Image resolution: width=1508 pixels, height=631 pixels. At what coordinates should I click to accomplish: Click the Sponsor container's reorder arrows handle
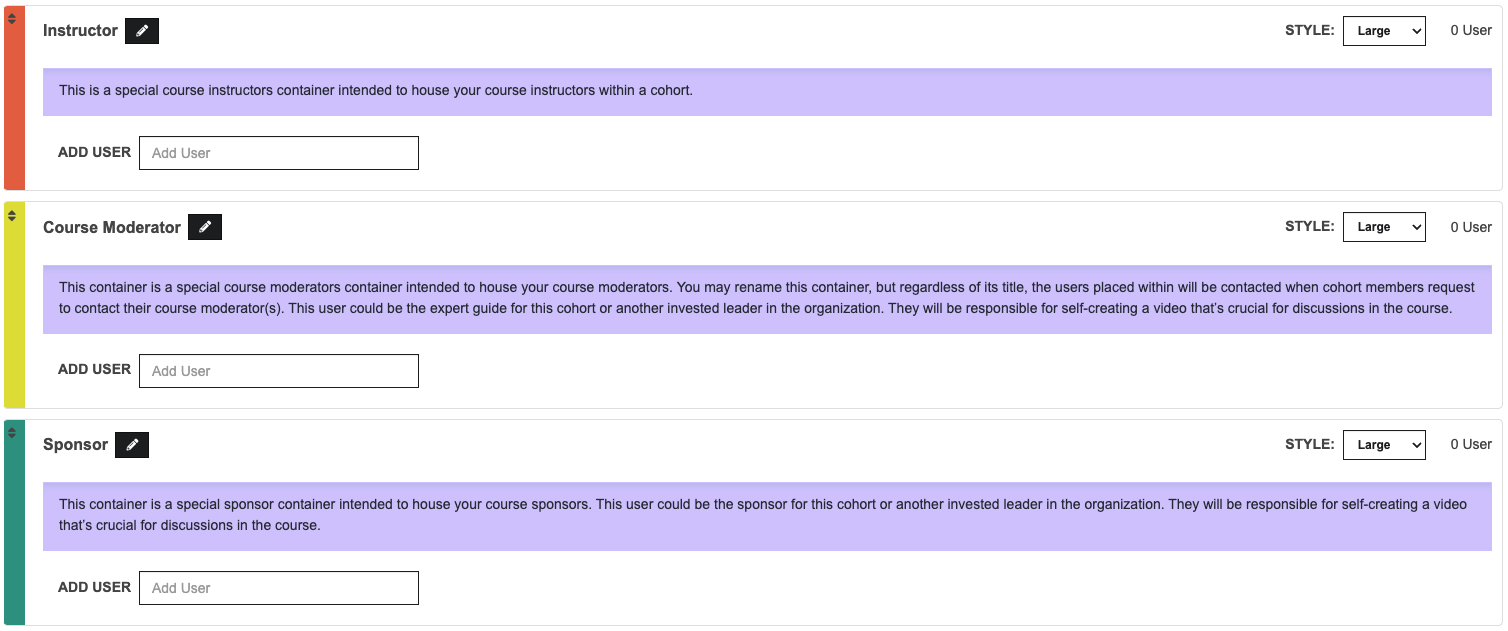point(12,432)
